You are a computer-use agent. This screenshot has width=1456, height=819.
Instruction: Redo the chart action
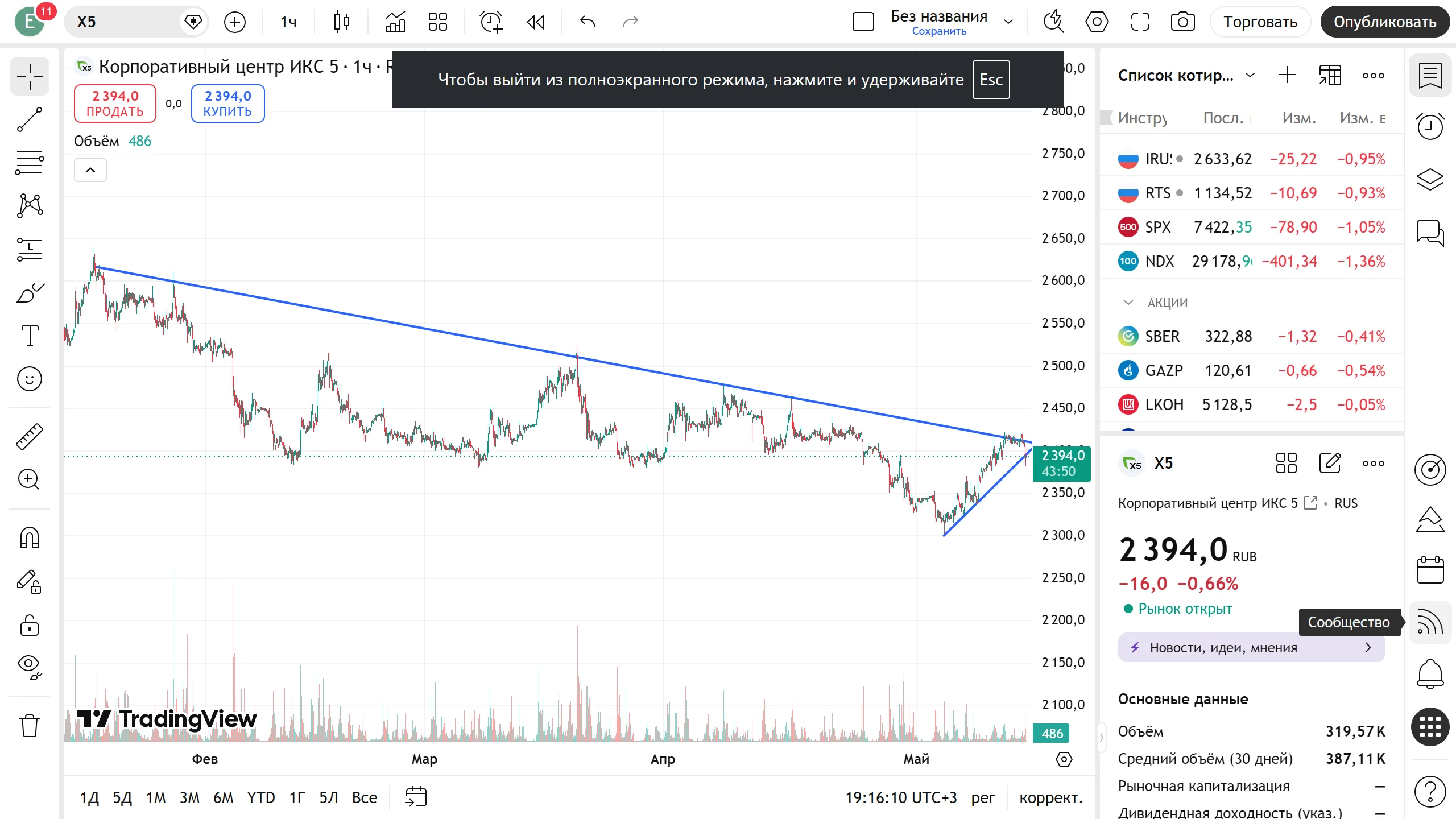click(x=631, y=22)
